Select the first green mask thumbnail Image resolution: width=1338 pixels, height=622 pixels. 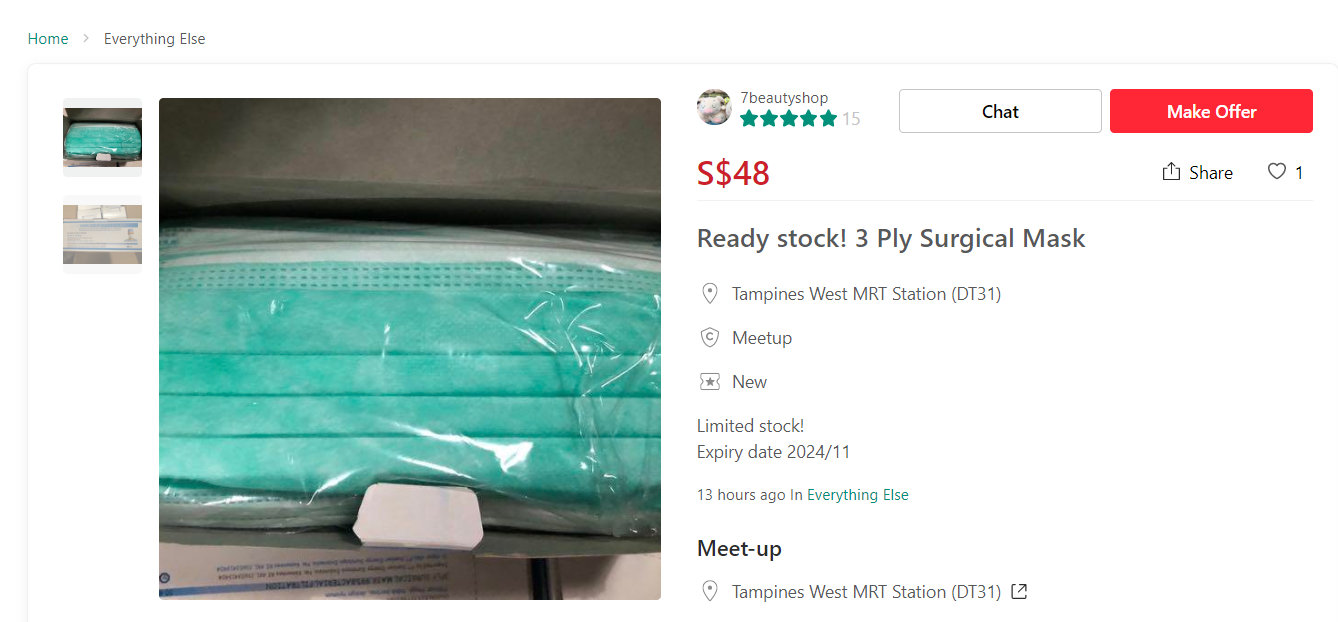tap(102, 137)
